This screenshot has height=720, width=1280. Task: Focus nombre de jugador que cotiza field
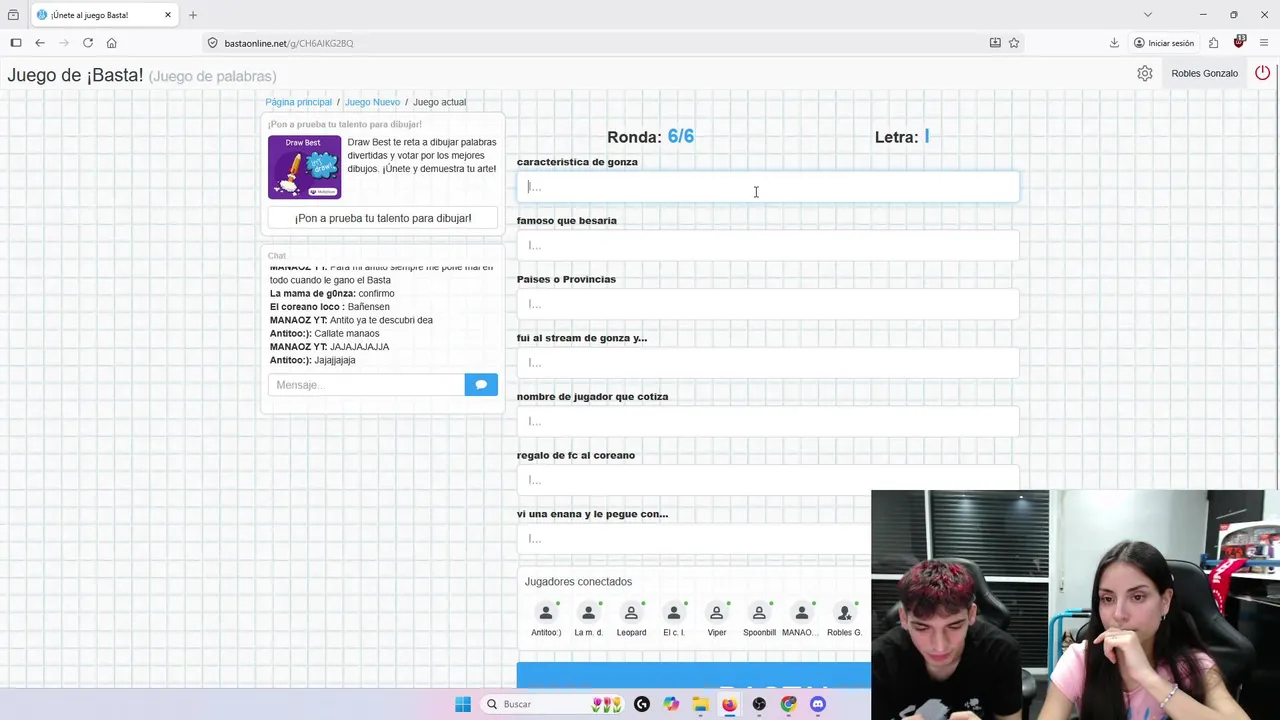point(768,422)
